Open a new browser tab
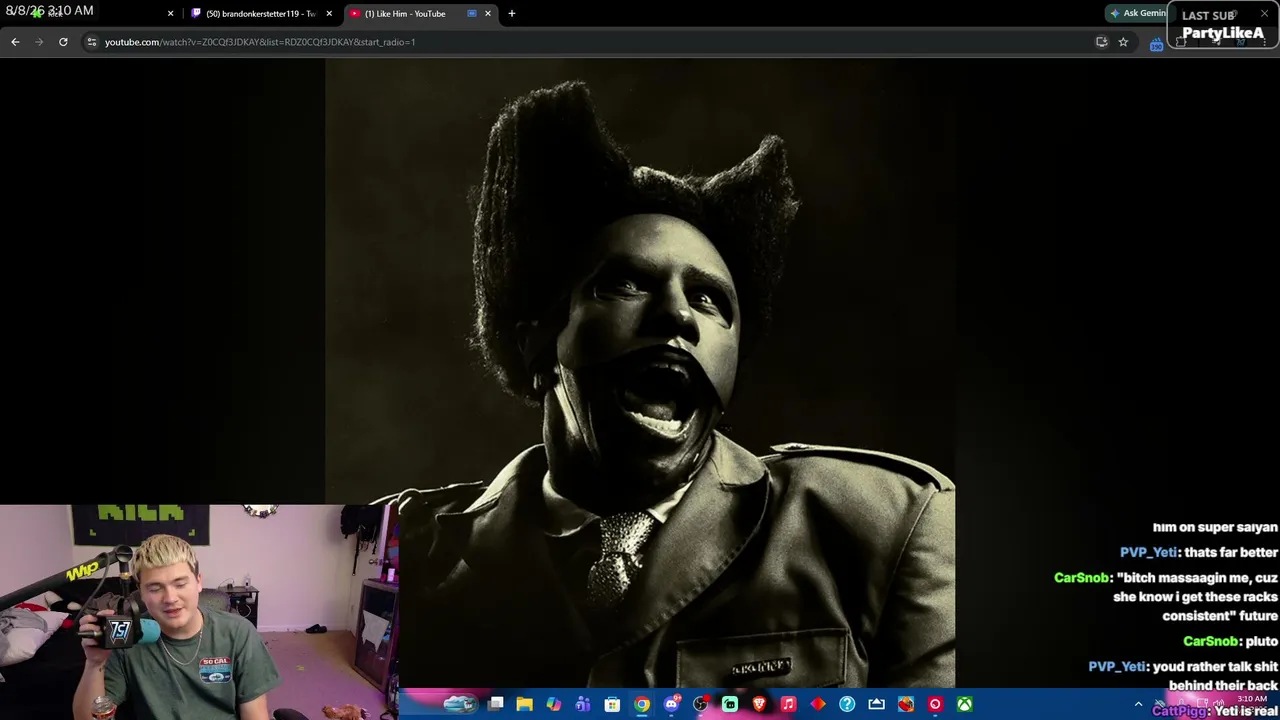Screen dimensions: 1280x720 coord(512,14)
